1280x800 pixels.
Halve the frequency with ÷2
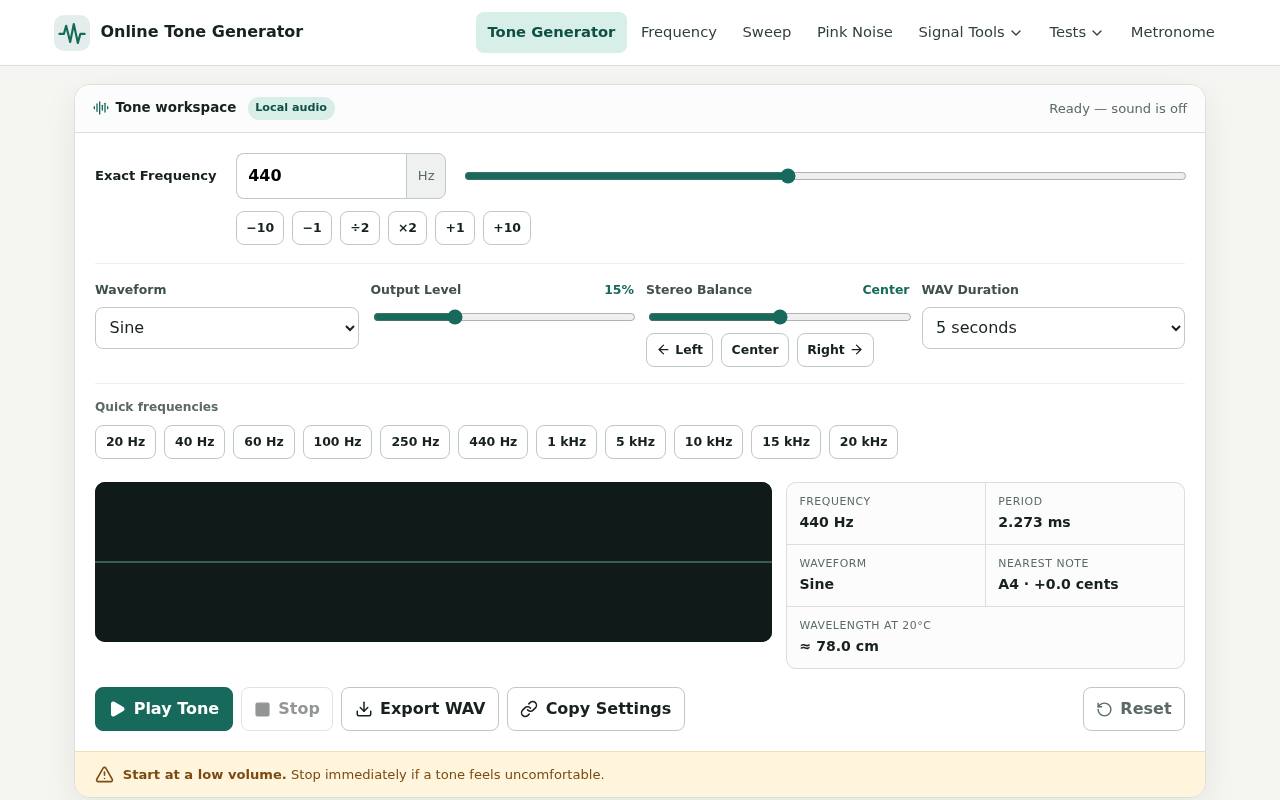click(360, 228)
